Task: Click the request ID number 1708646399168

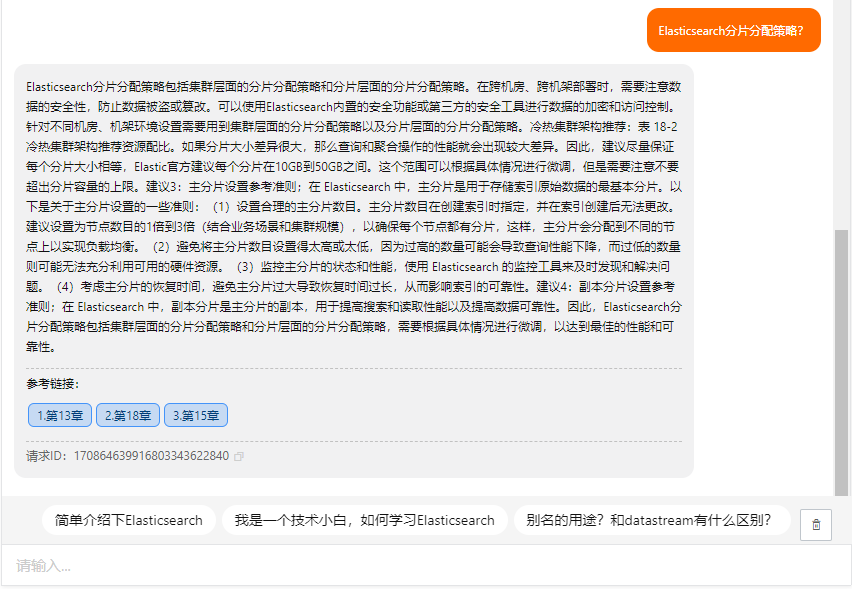Action: click(151, 456)
